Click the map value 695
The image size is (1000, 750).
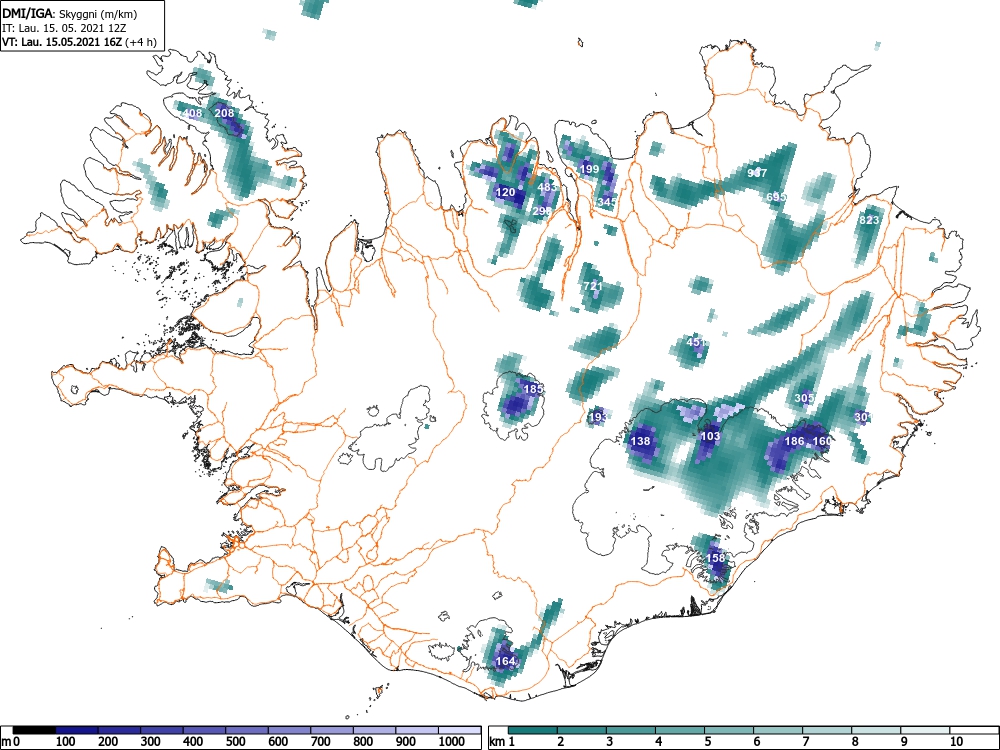[776, 197]
